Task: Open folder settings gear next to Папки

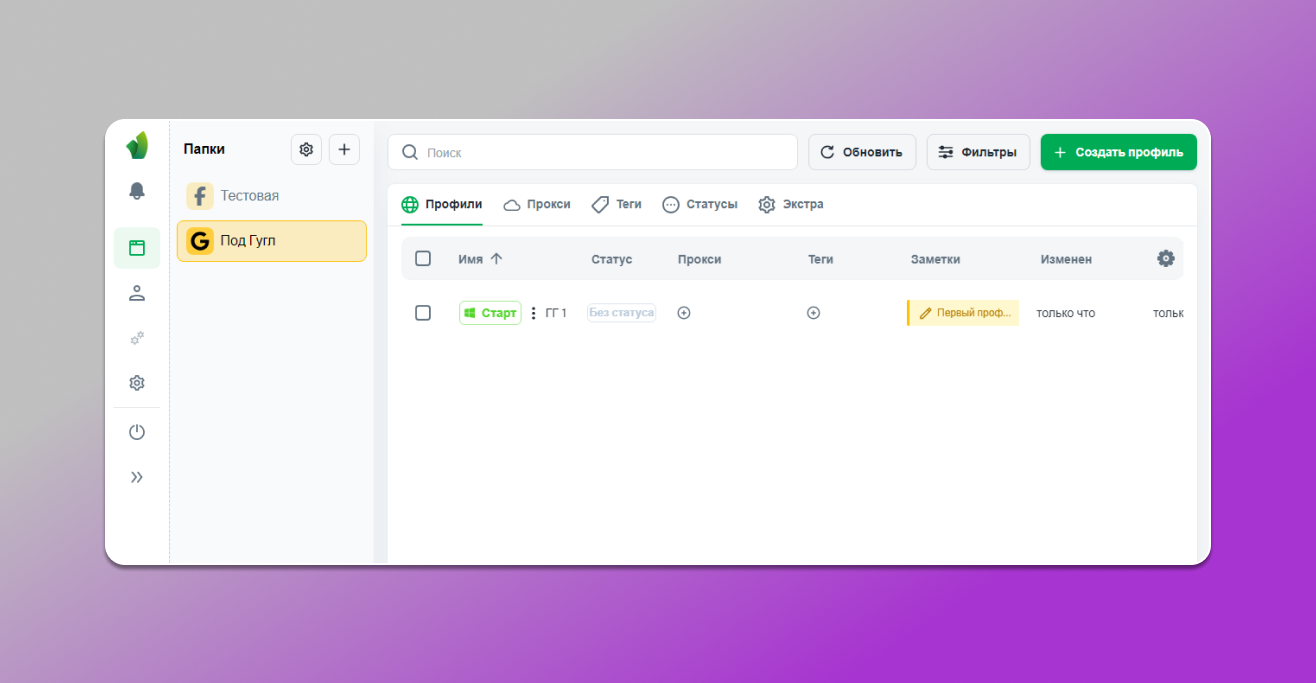Action: tap(306, 149)
